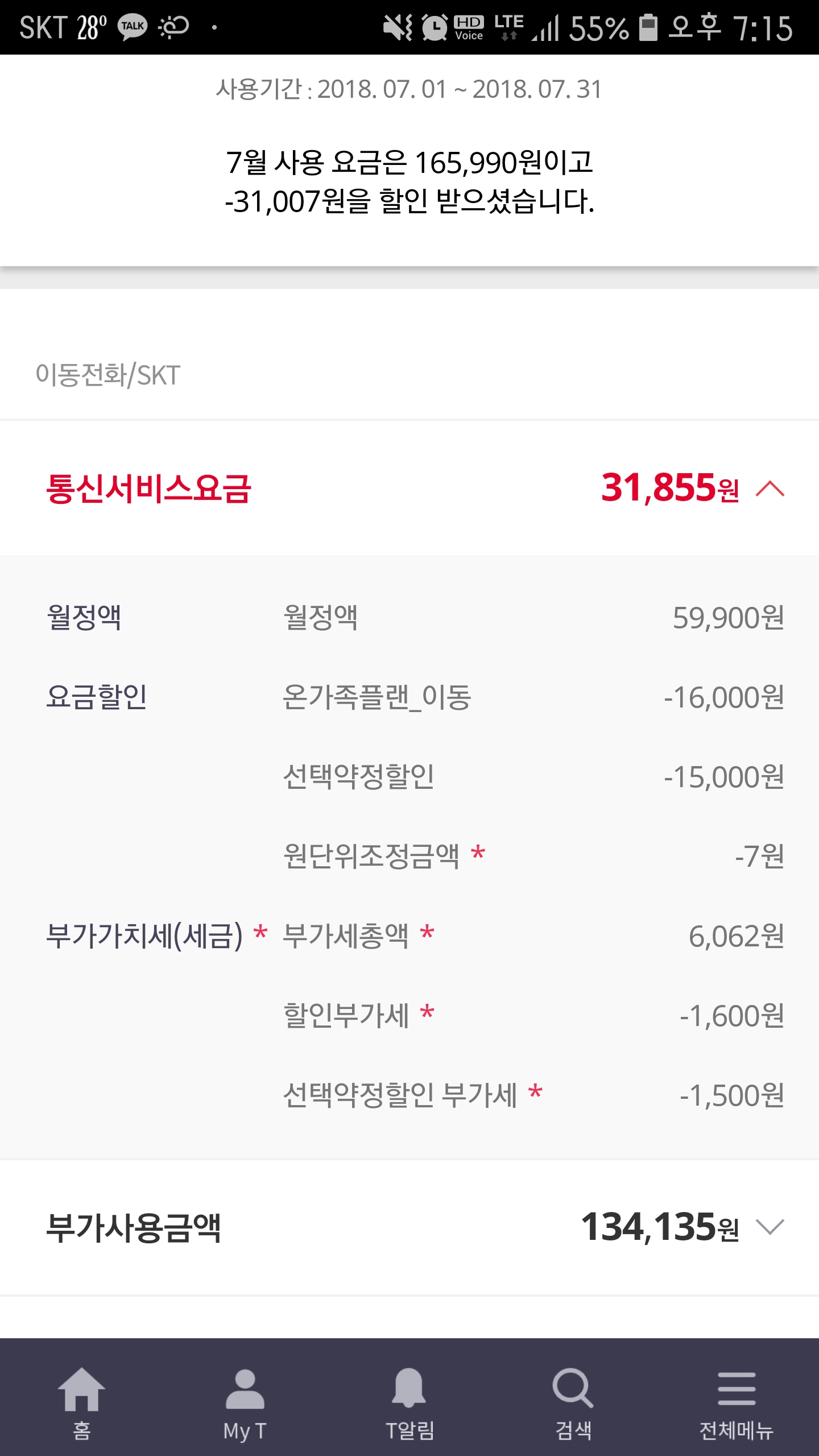Expand 부가사용금액 section with down chevron
The height and width of the screenshot is (1456, 819).
[x=770, y=1227]
